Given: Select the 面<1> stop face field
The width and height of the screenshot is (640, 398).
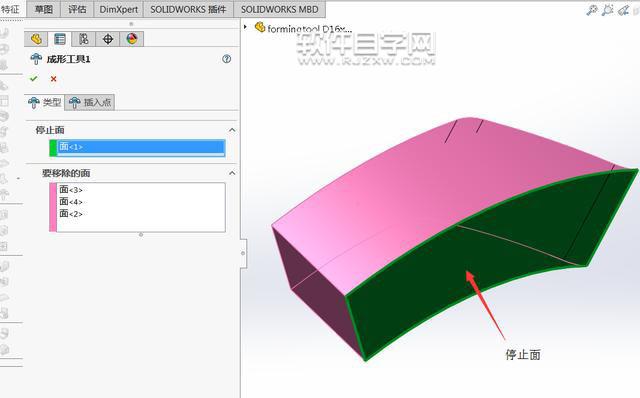Looking at the screenshot, I should click(141, 148).
